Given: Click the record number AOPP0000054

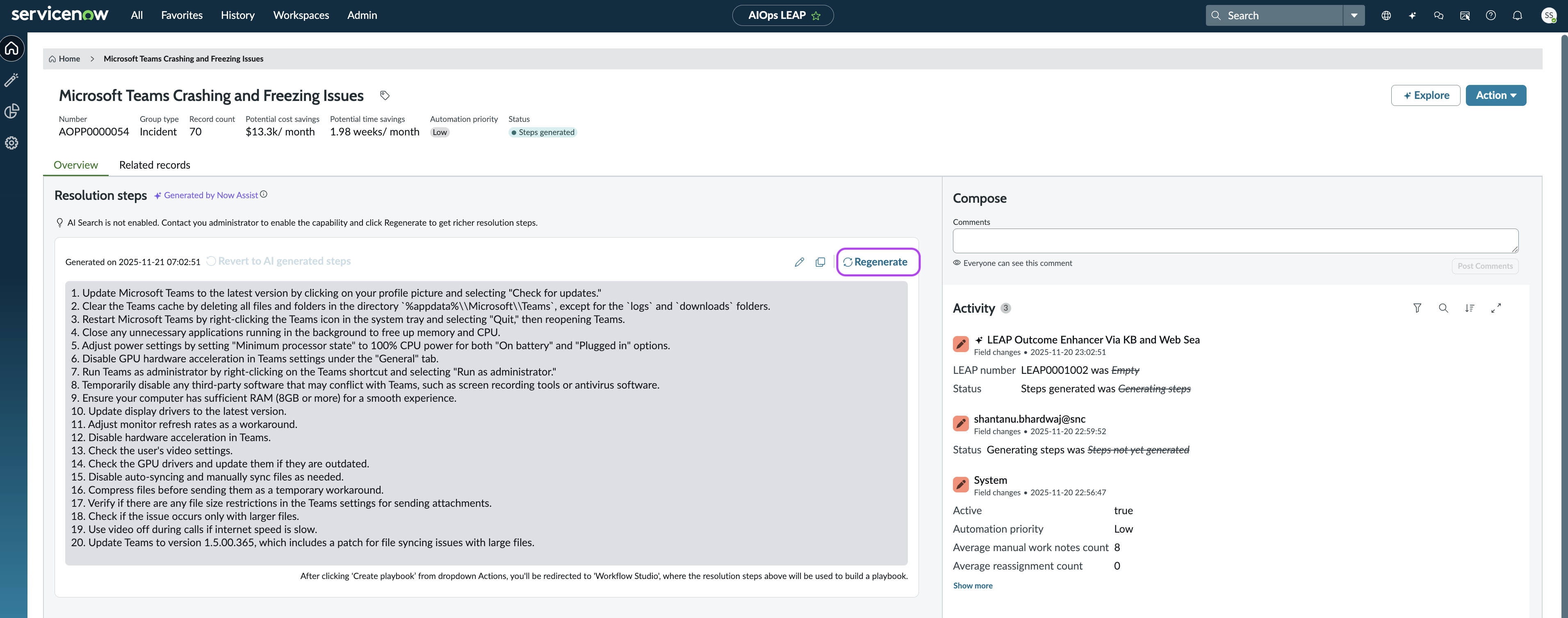Looking at the screenshot, I should 94,132.
